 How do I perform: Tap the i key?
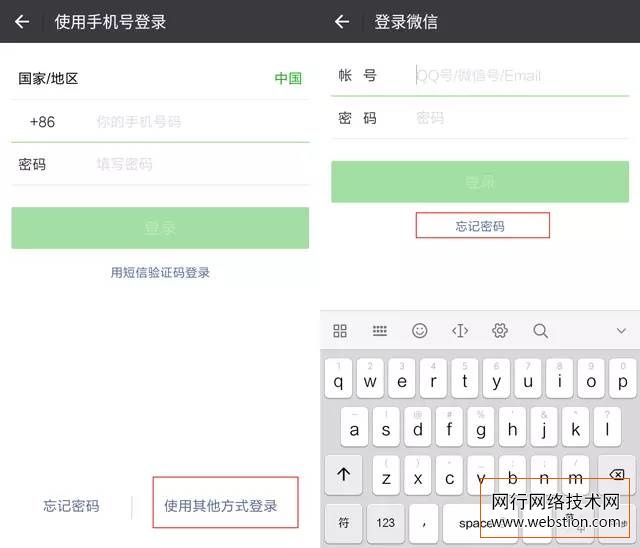[560, 379]
